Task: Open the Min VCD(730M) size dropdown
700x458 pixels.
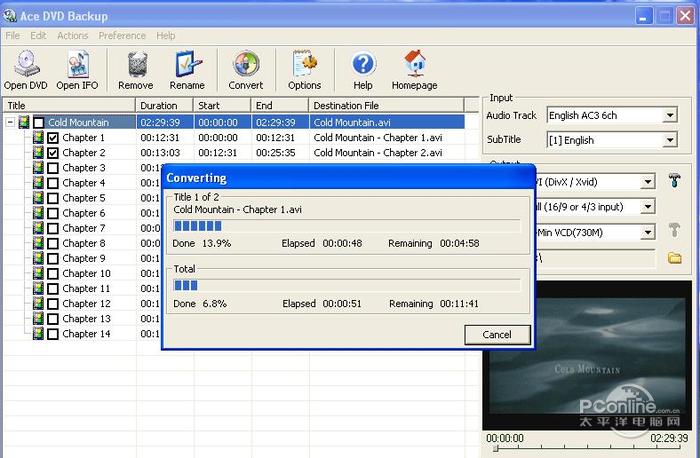Action: coord(648,232)
